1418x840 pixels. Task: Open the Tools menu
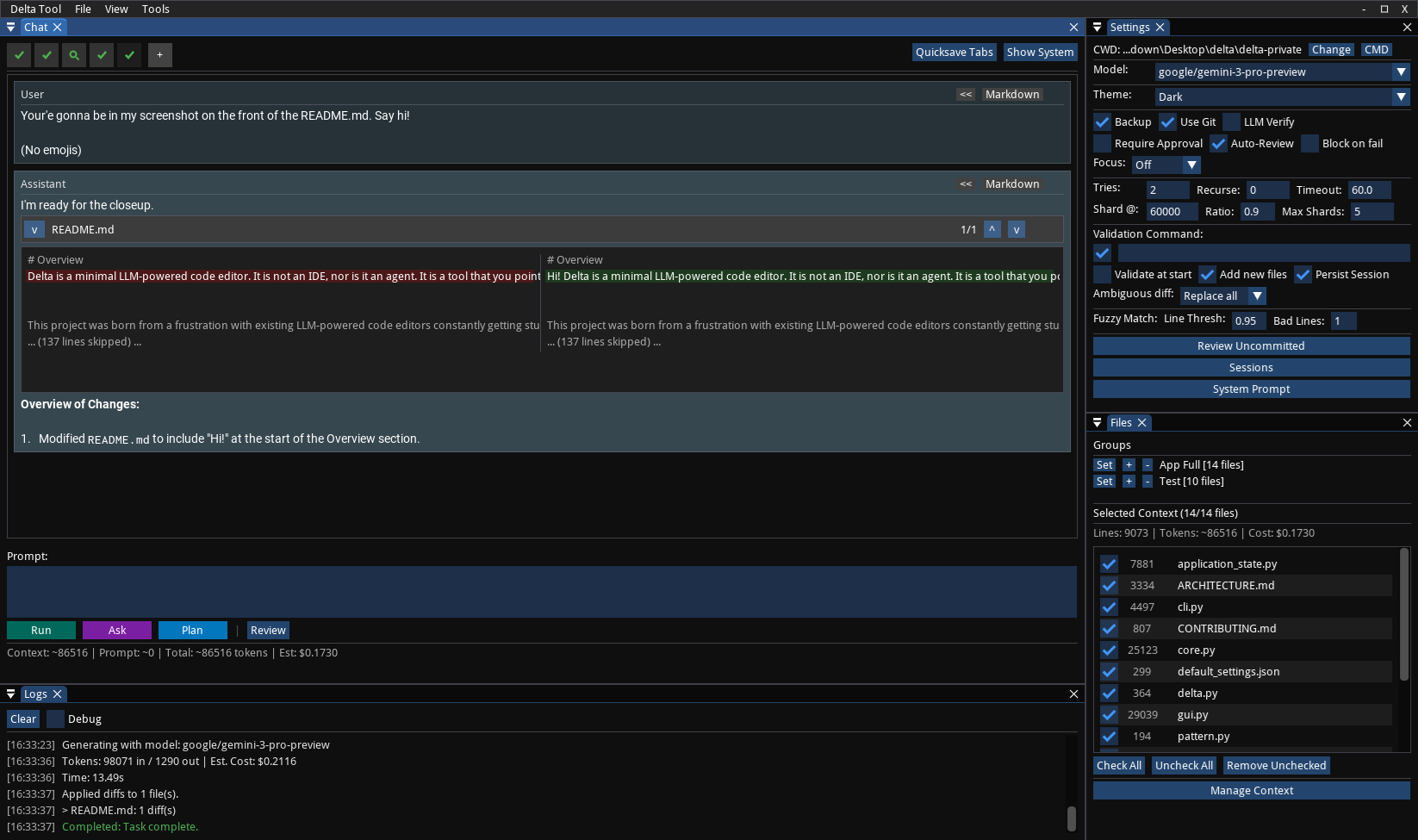pyautogui.click(x=155, y=9)
